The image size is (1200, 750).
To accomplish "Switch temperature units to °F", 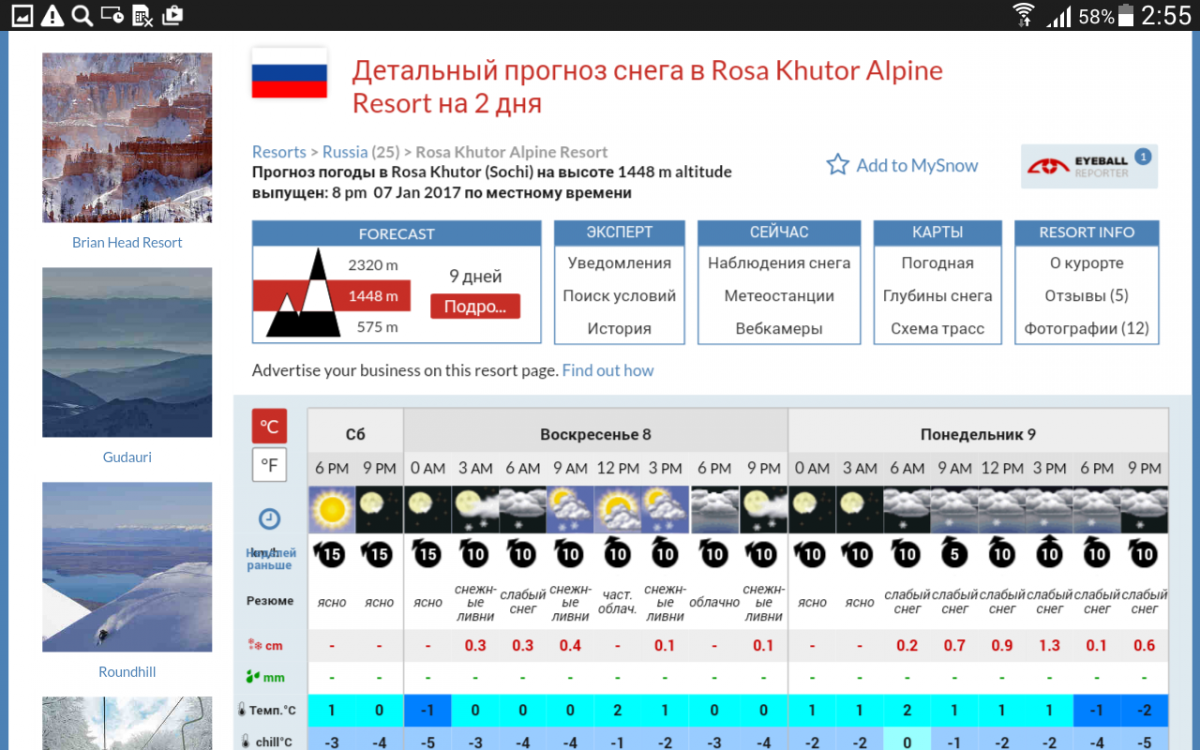I will [269, 465].
